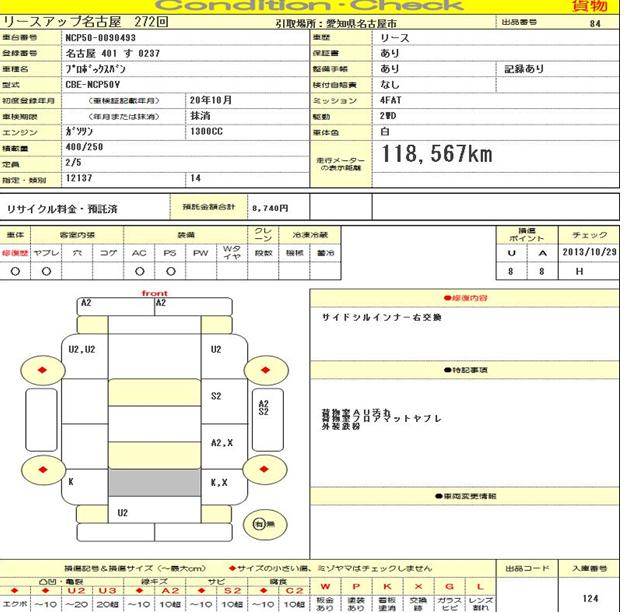624x613 pixels.
Task: Toggle the AC equipment circle mark
Action: (139, 270)
